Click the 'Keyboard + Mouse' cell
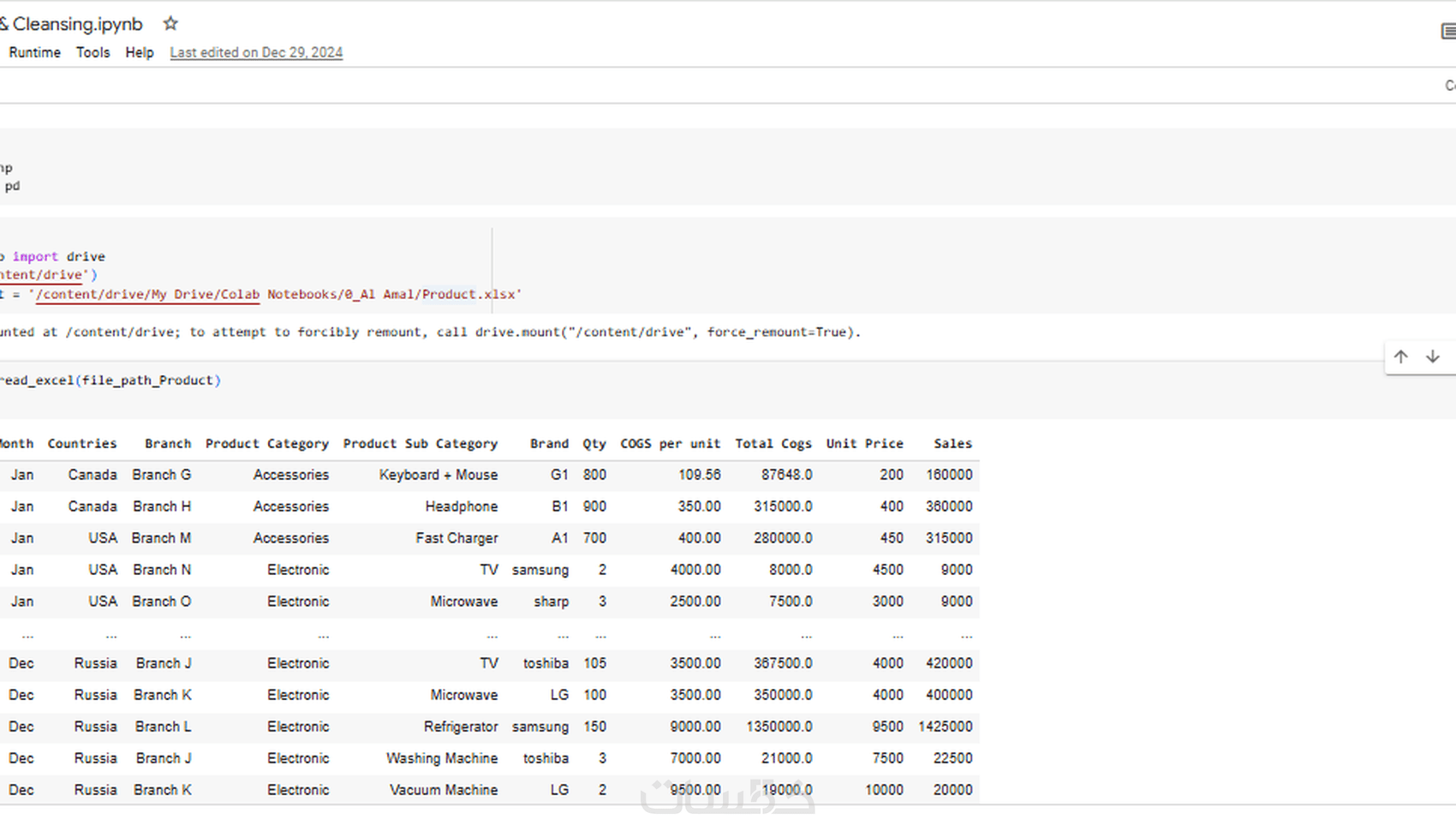Viewport: 1456px width, 831px height. tap(439, 475)
